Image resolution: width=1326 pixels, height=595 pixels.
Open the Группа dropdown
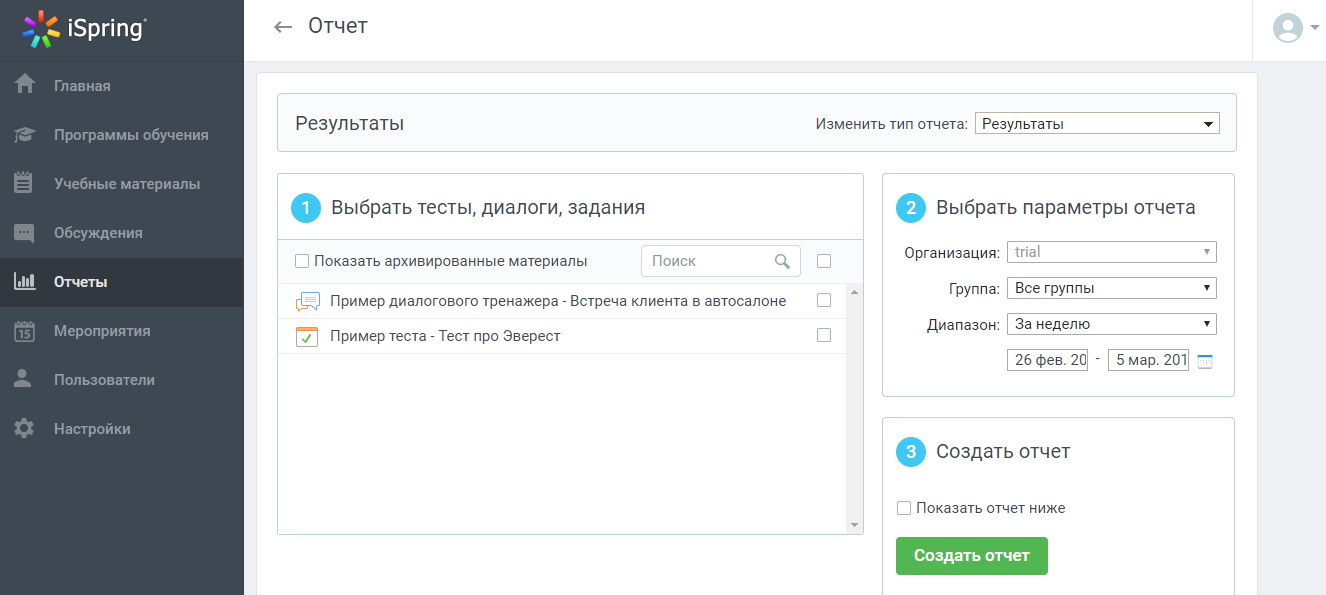point(1111,287)
